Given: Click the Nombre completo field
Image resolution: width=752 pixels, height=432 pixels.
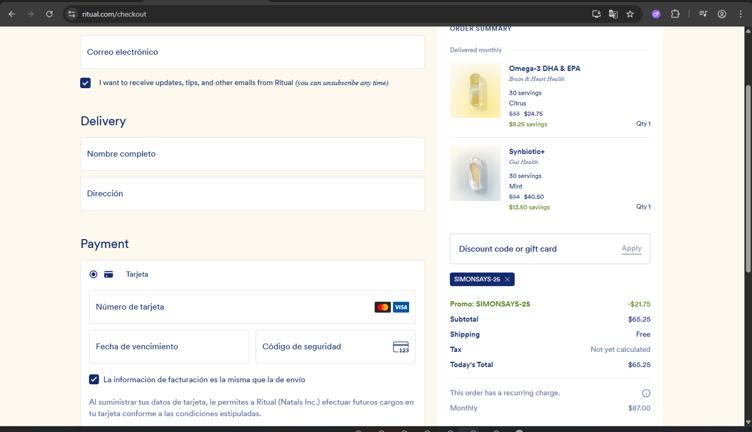Looking at the screenshot, I should point(252,154).
